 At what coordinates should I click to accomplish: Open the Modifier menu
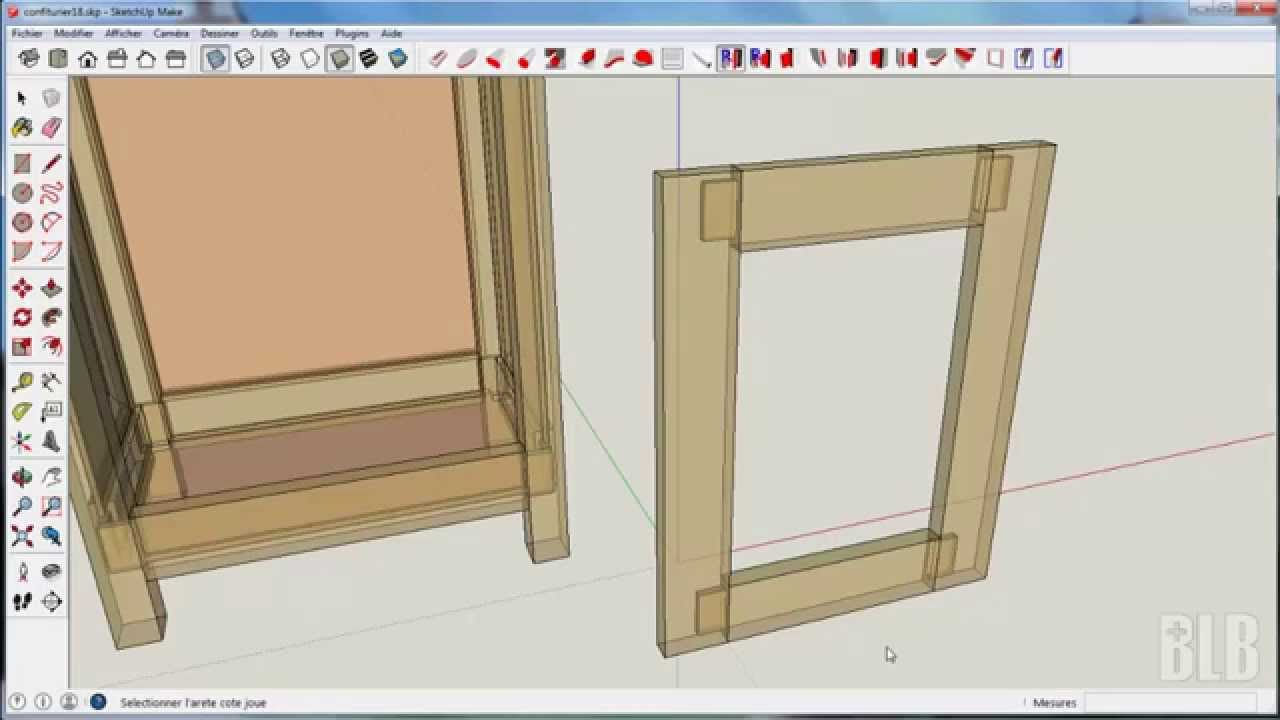tap(73, 33)
